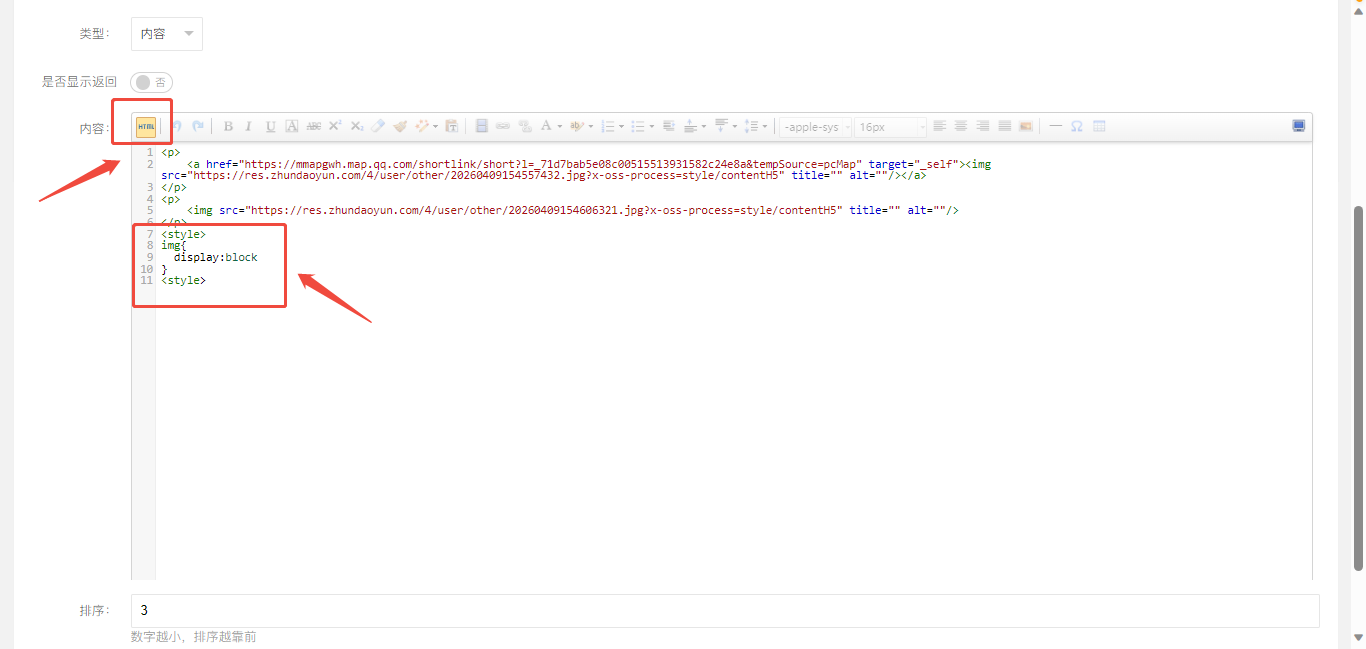
Task: Click the eraser clear-format icon
Action: (x=377, y=126)
